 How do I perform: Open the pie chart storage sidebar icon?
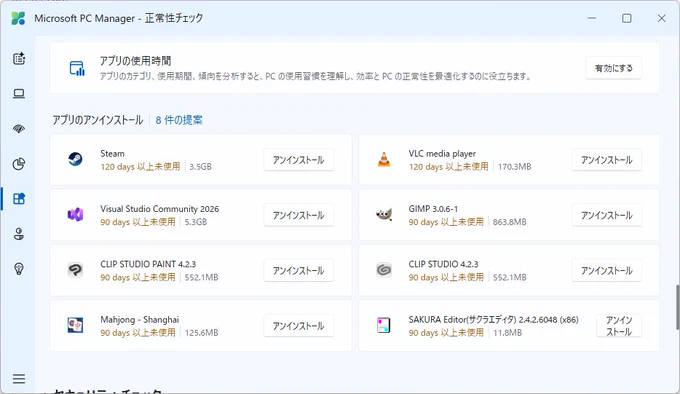[19, 164]
